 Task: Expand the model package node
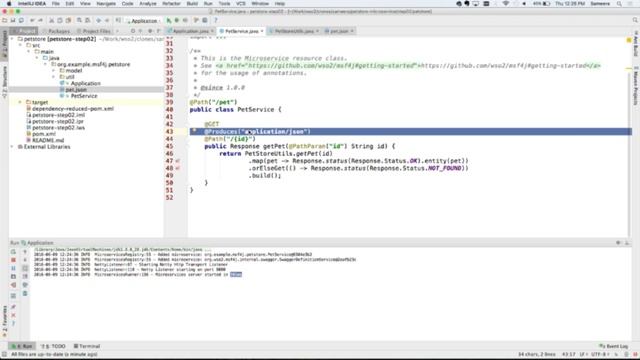coord(53,71)
